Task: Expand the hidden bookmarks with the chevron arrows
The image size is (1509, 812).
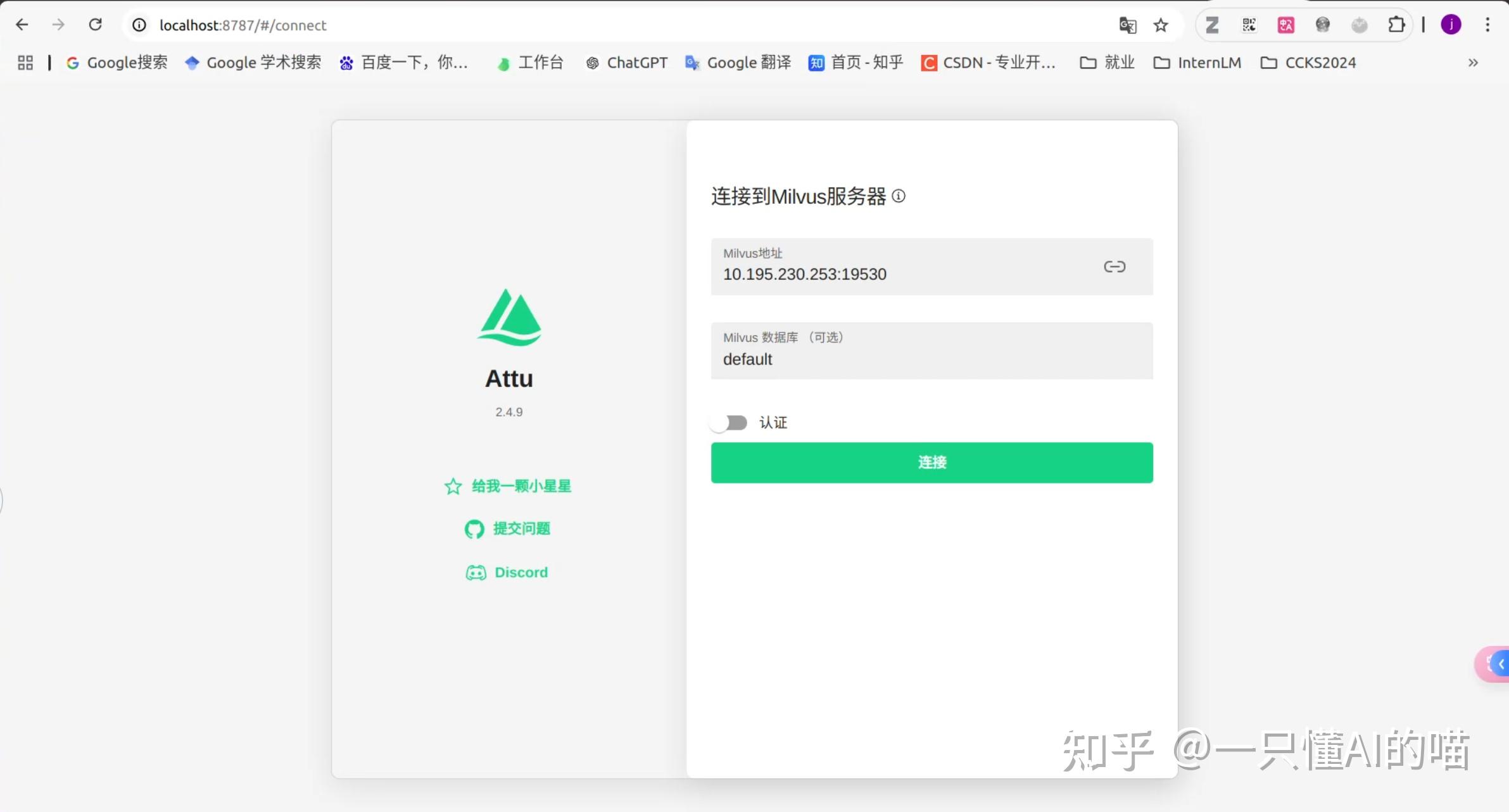Action: pyautogui.click(x=1474, y=62)
